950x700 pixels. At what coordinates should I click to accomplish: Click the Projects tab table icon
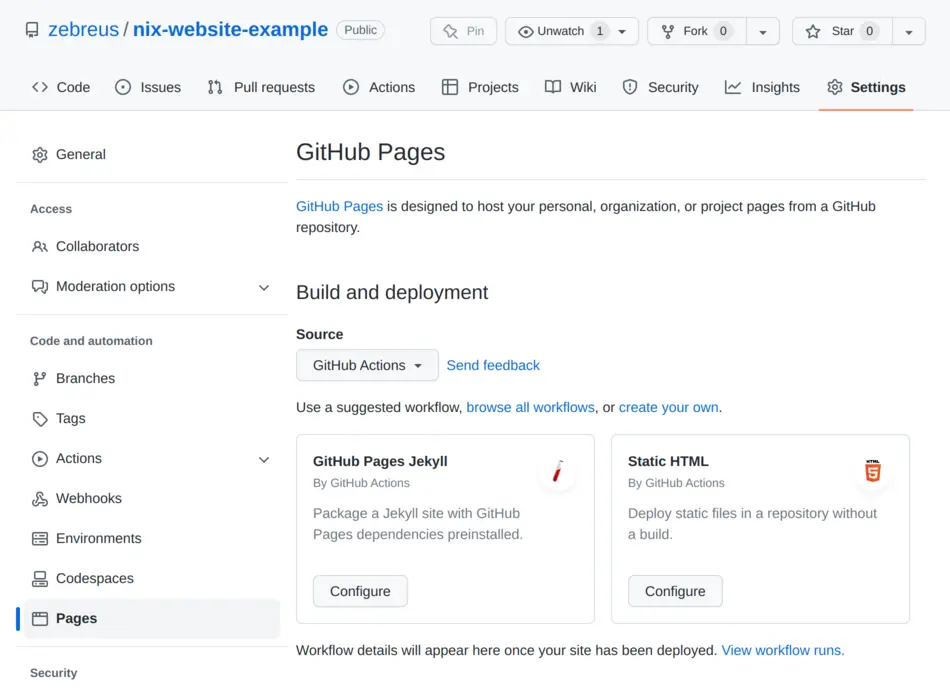pyautogui.click(x=450, y=87)
